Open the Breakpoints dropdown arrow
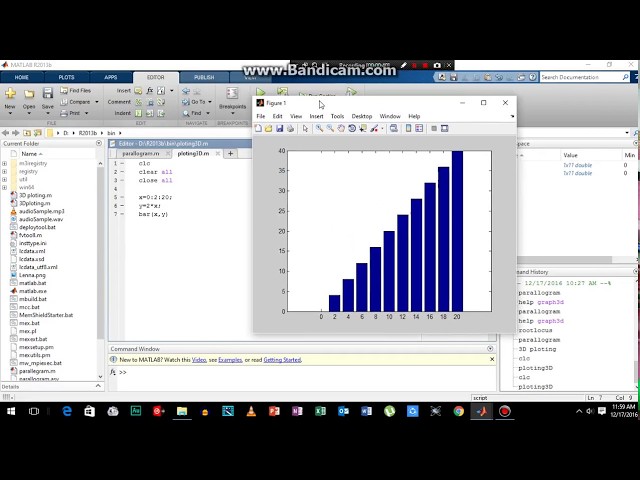This screenshot has height=480, width=640. 232,113
